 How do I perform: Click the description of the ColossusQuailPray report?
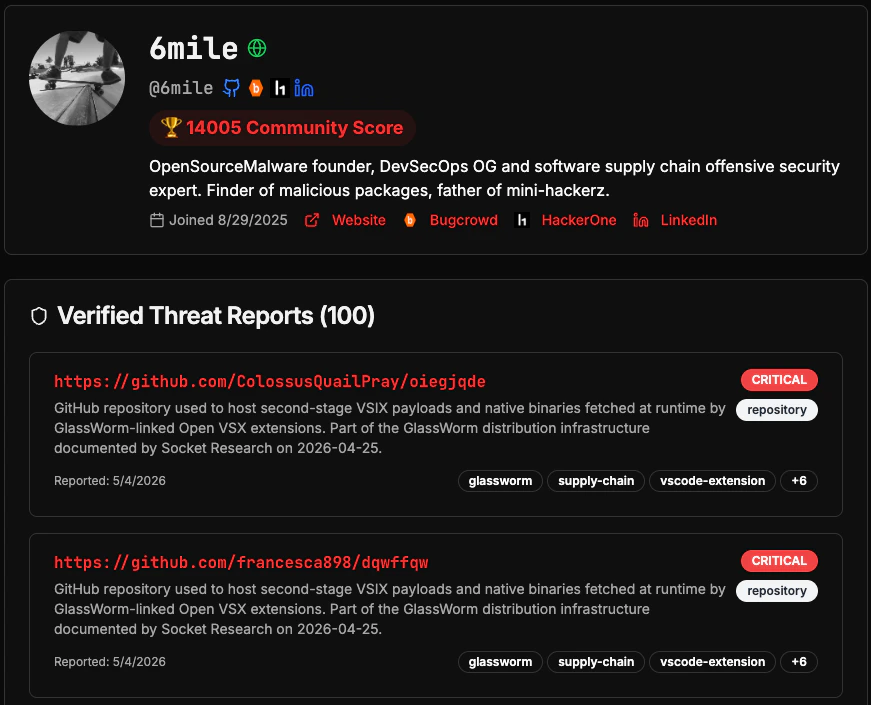coord(389,428)
